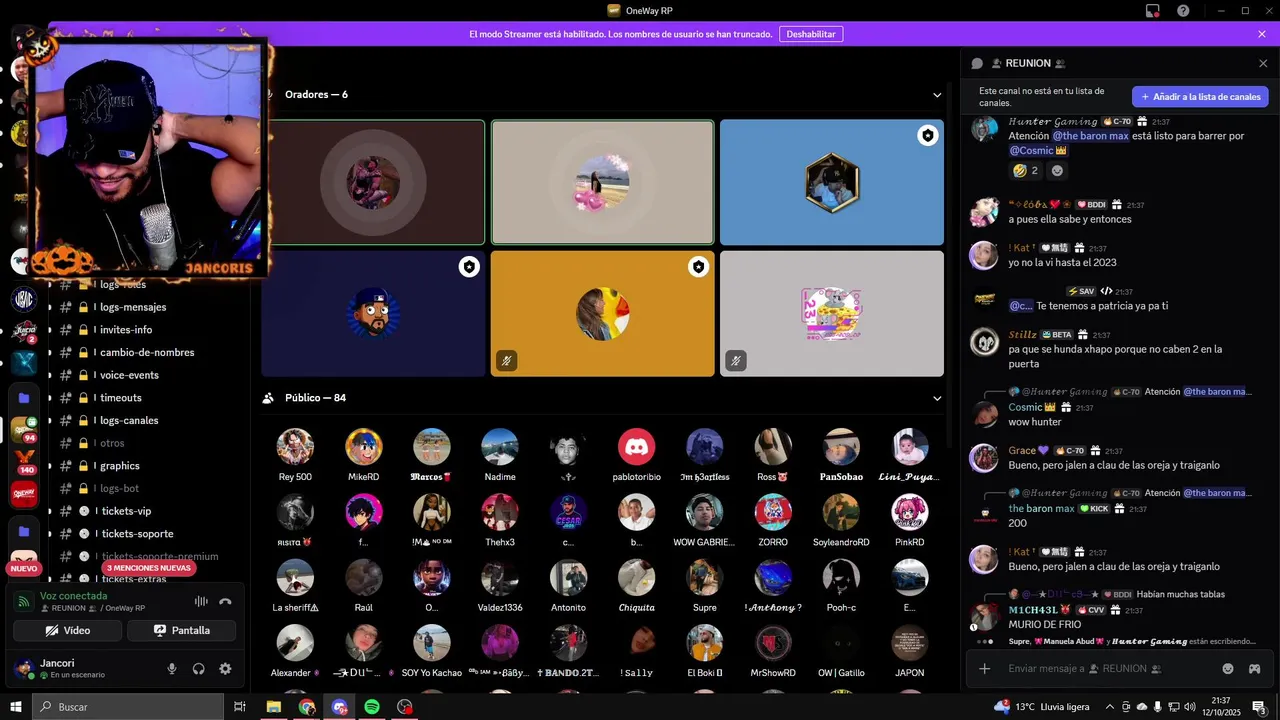Open File Explorer from taskbar

[x=273, y=707]
